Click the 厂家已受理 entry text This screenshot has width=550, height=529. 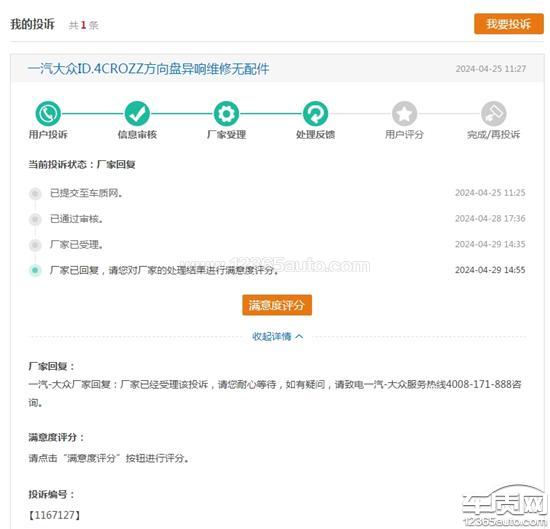coord(77,245)
